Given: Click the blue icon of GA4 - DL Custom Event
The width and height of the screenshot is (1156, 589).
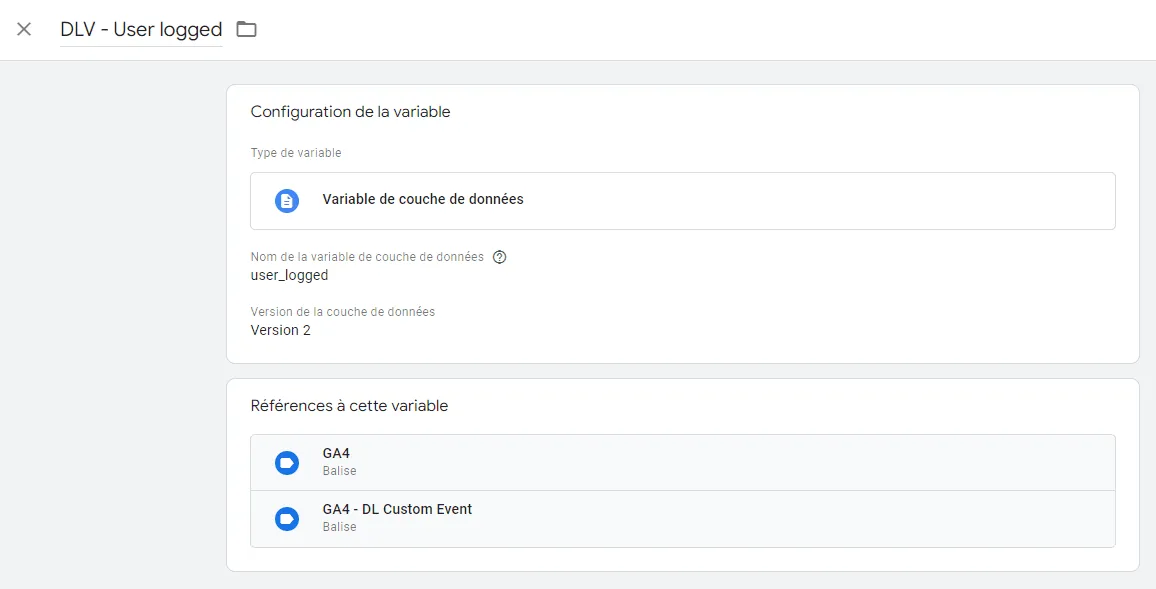Looking at the screenshot, I should [287, 519].
